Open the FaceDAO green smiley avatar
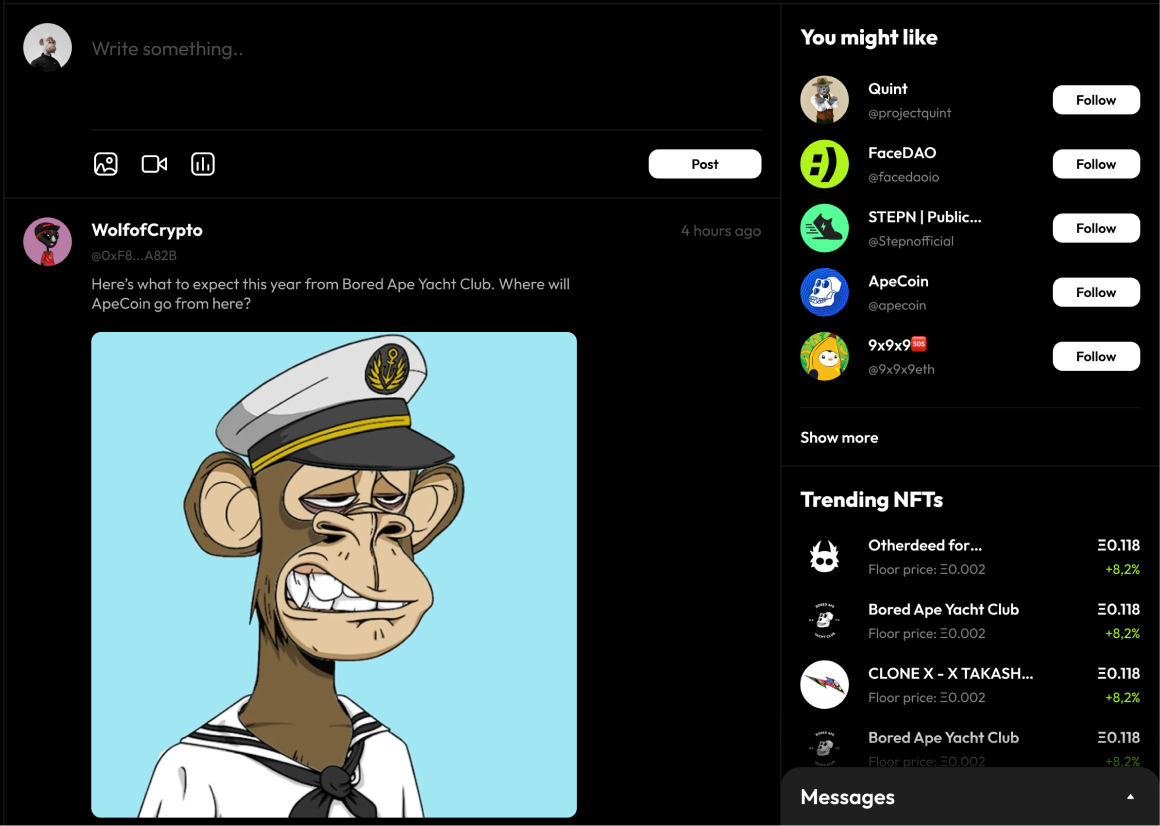This screenshot has width=1160, height=826. click(825, 164)
